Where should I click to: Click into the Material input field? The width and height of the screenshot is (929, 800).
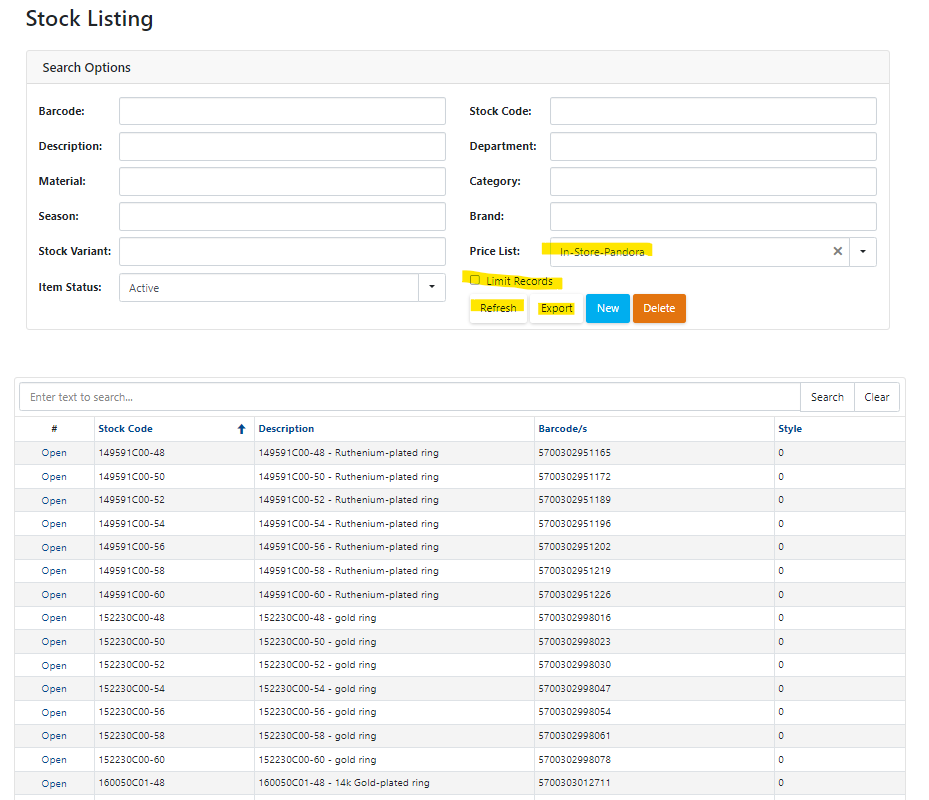coord(282,181)
